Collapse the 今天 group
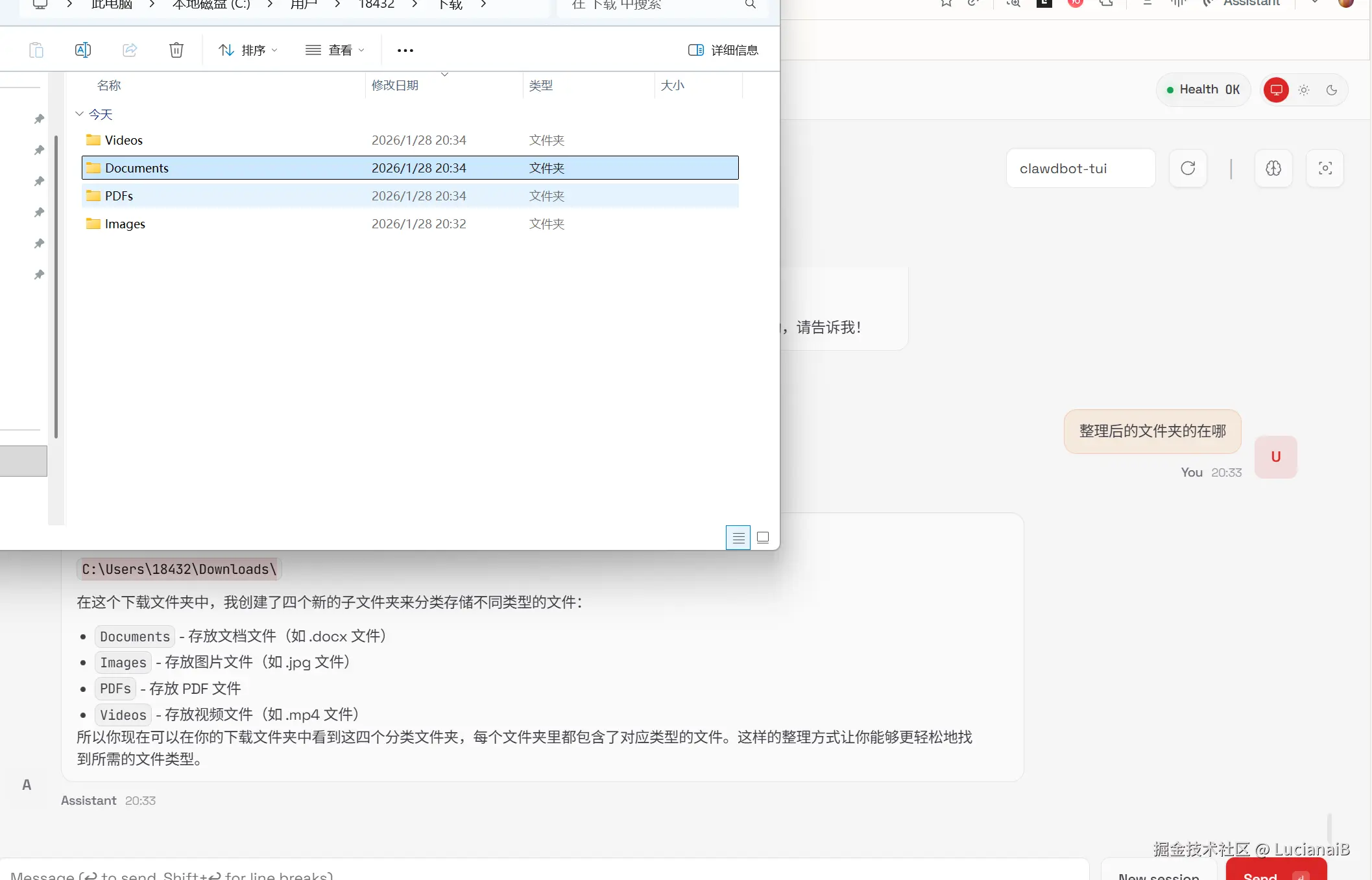1372x880 pixels. pos(79,114)
